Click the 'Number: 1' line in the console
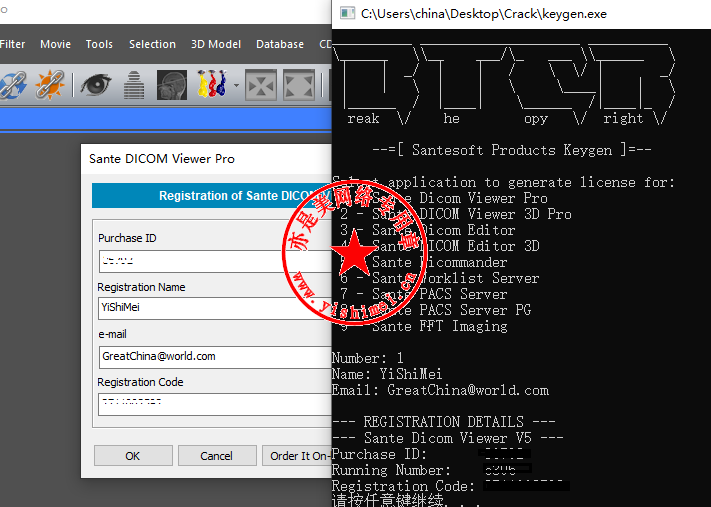The width and height of the screenshot is (711, 507). tap(368, 358)
